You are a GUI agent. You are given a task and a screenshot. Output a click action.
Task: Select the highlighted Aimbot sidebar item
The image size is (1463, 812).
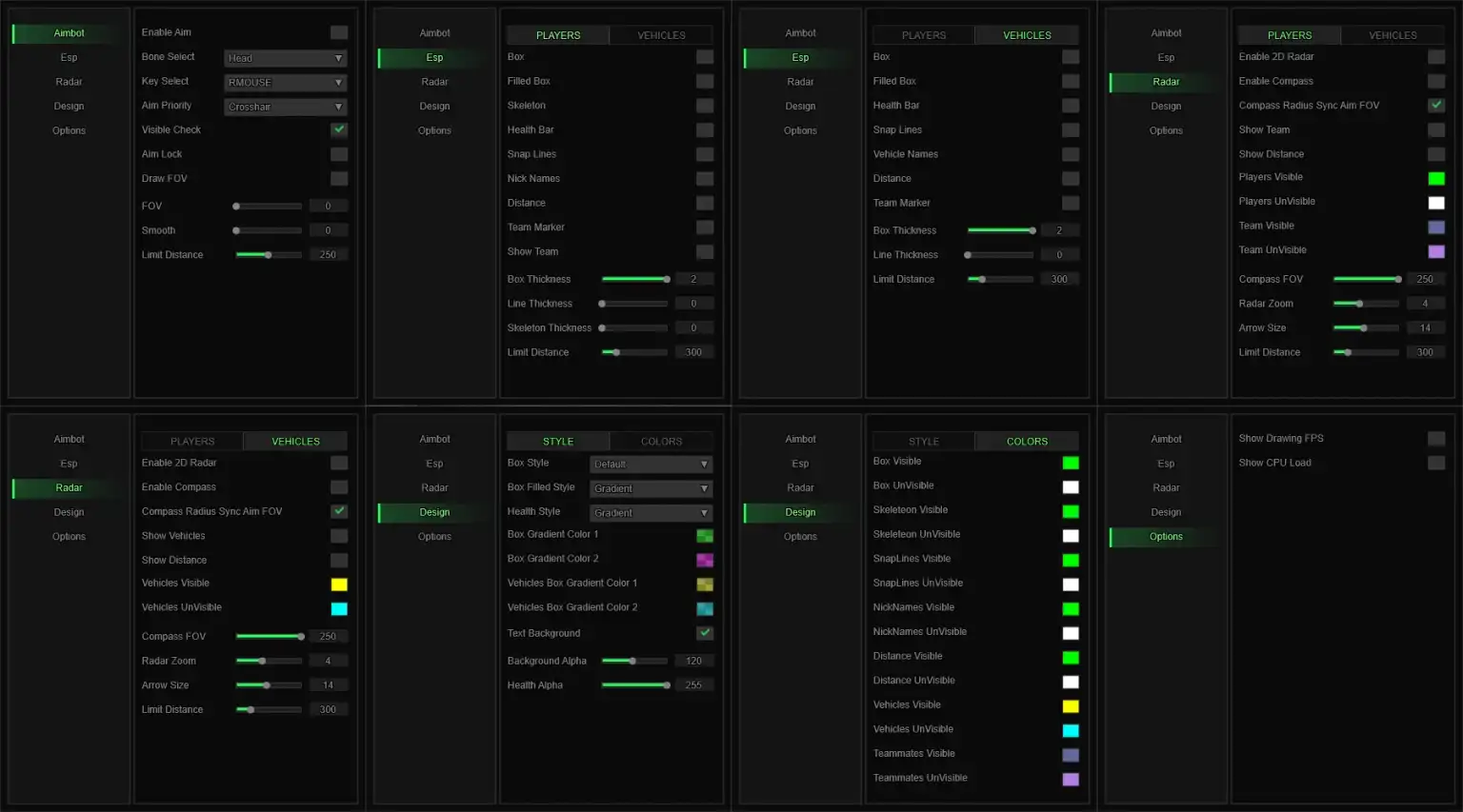69,33
